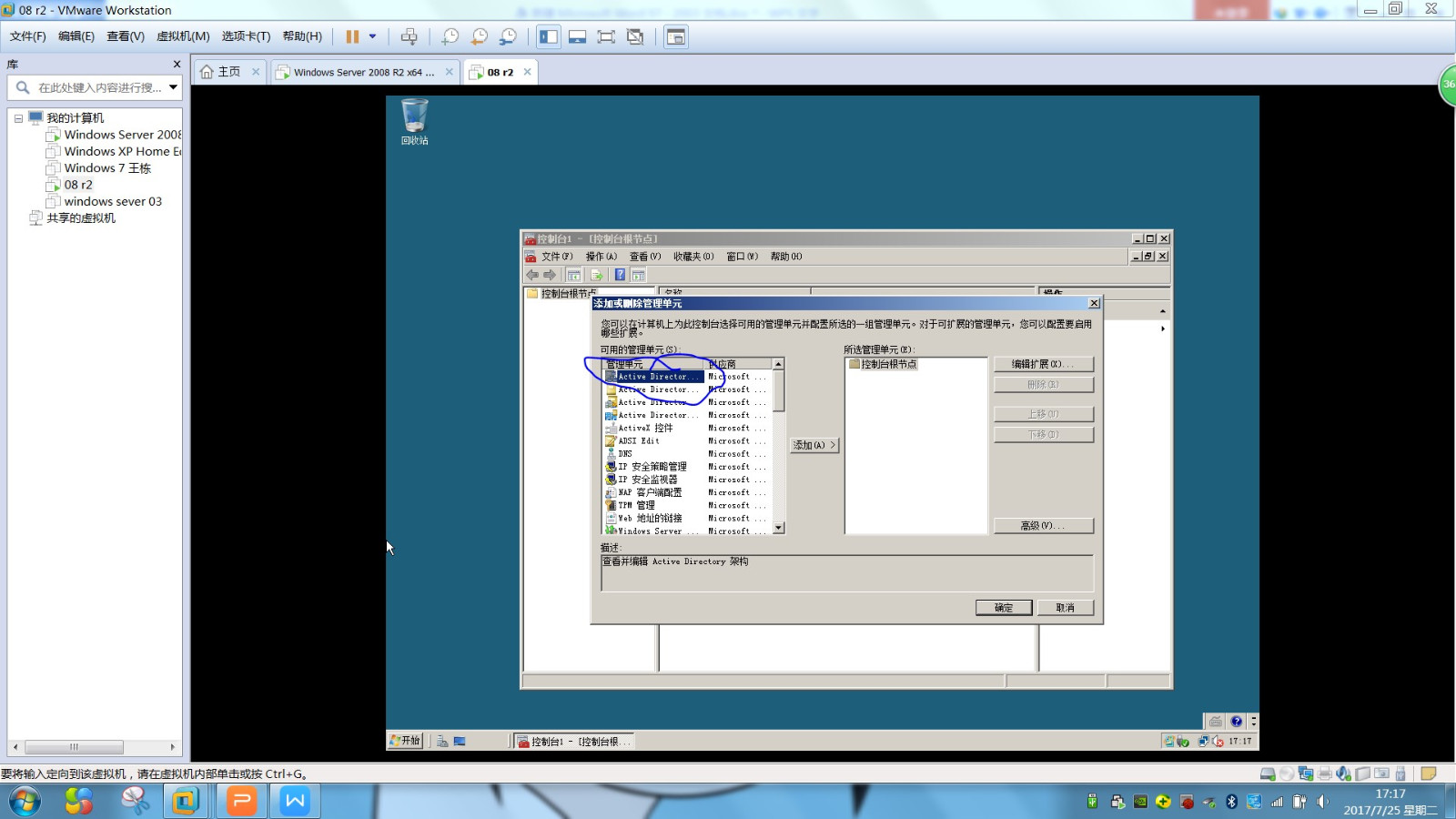
Task: Click the 编辑扩展(X)... button
Action: (x=1044, y=364)
